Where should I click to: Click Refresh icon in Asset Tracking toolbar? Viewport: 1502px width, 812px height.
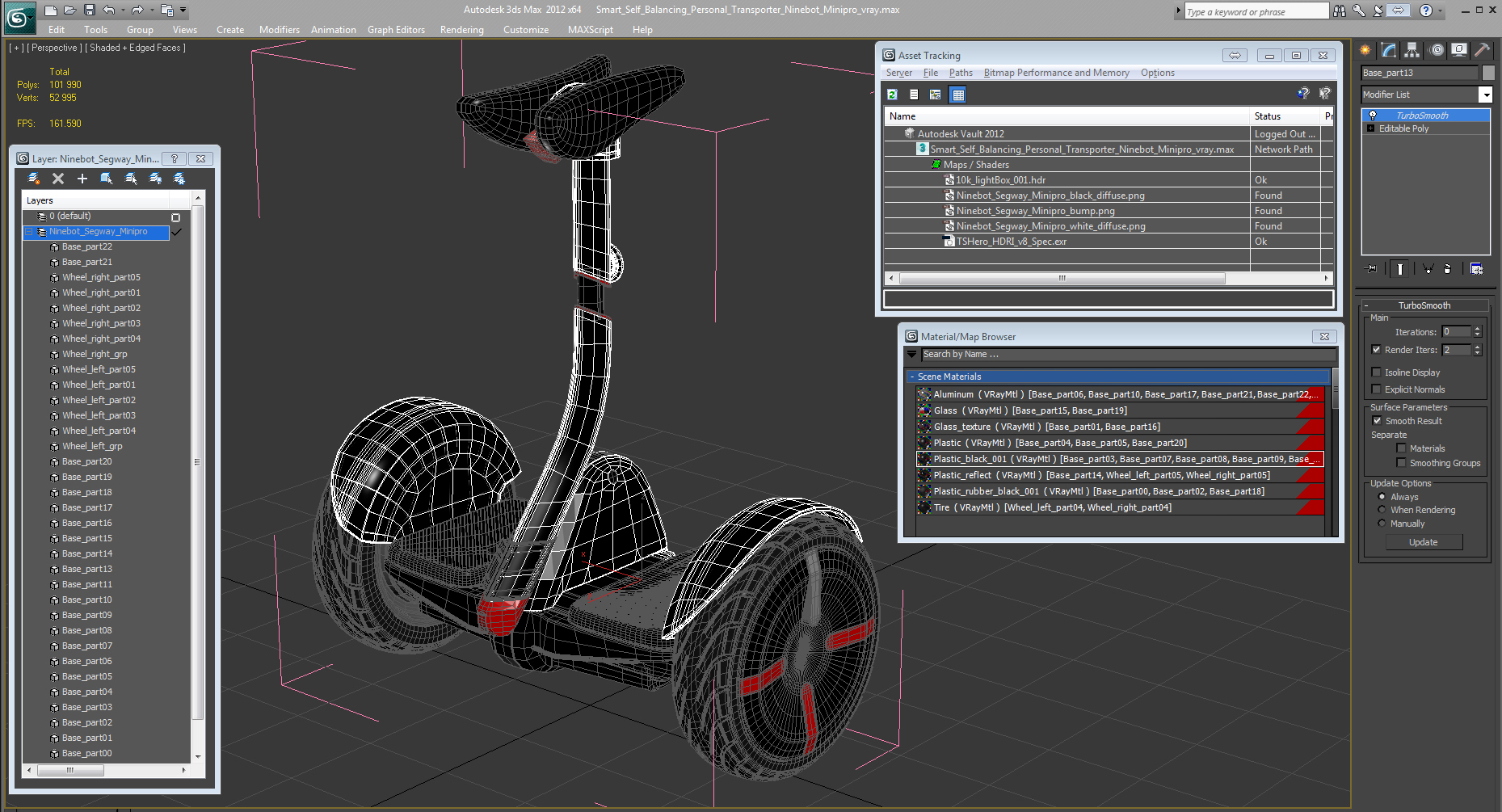(893, 95)
